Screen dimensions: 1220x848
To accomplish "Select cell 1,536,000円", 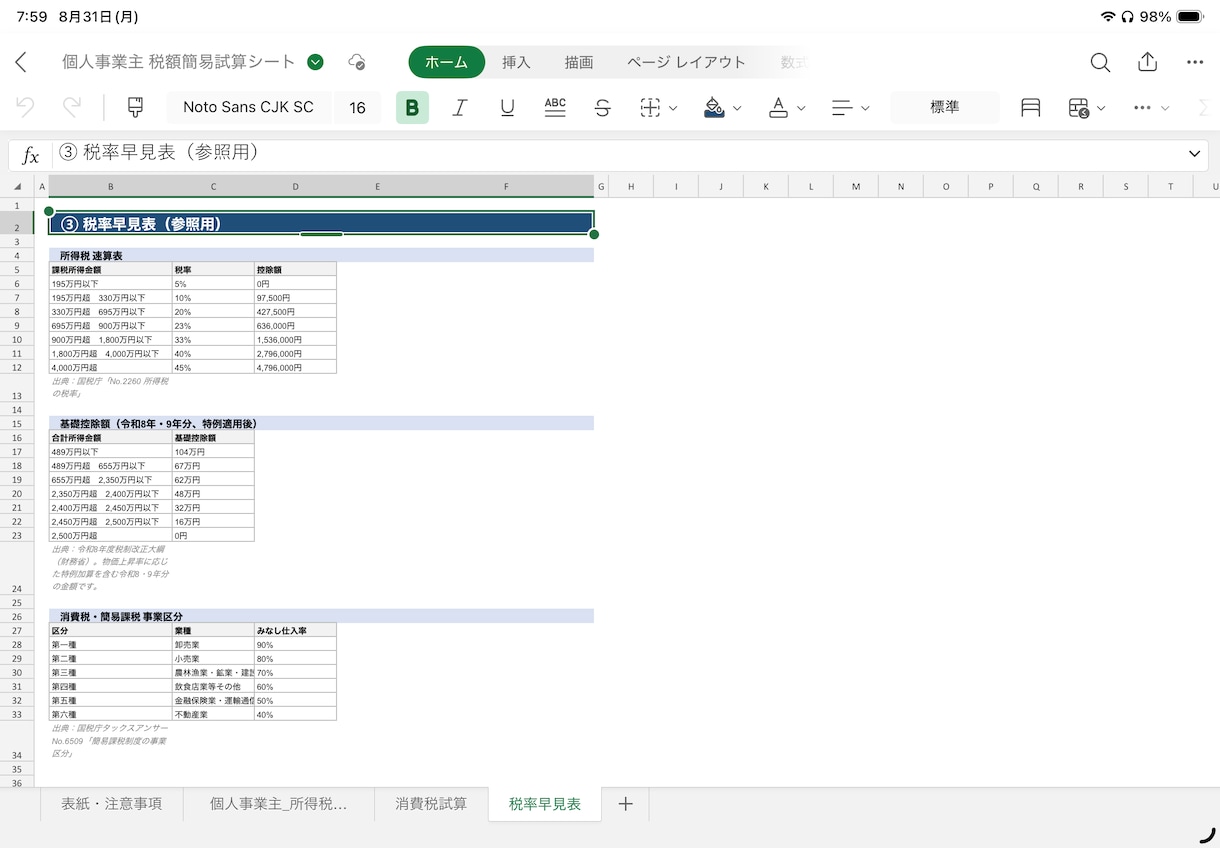I will click(x=296, y=340).
